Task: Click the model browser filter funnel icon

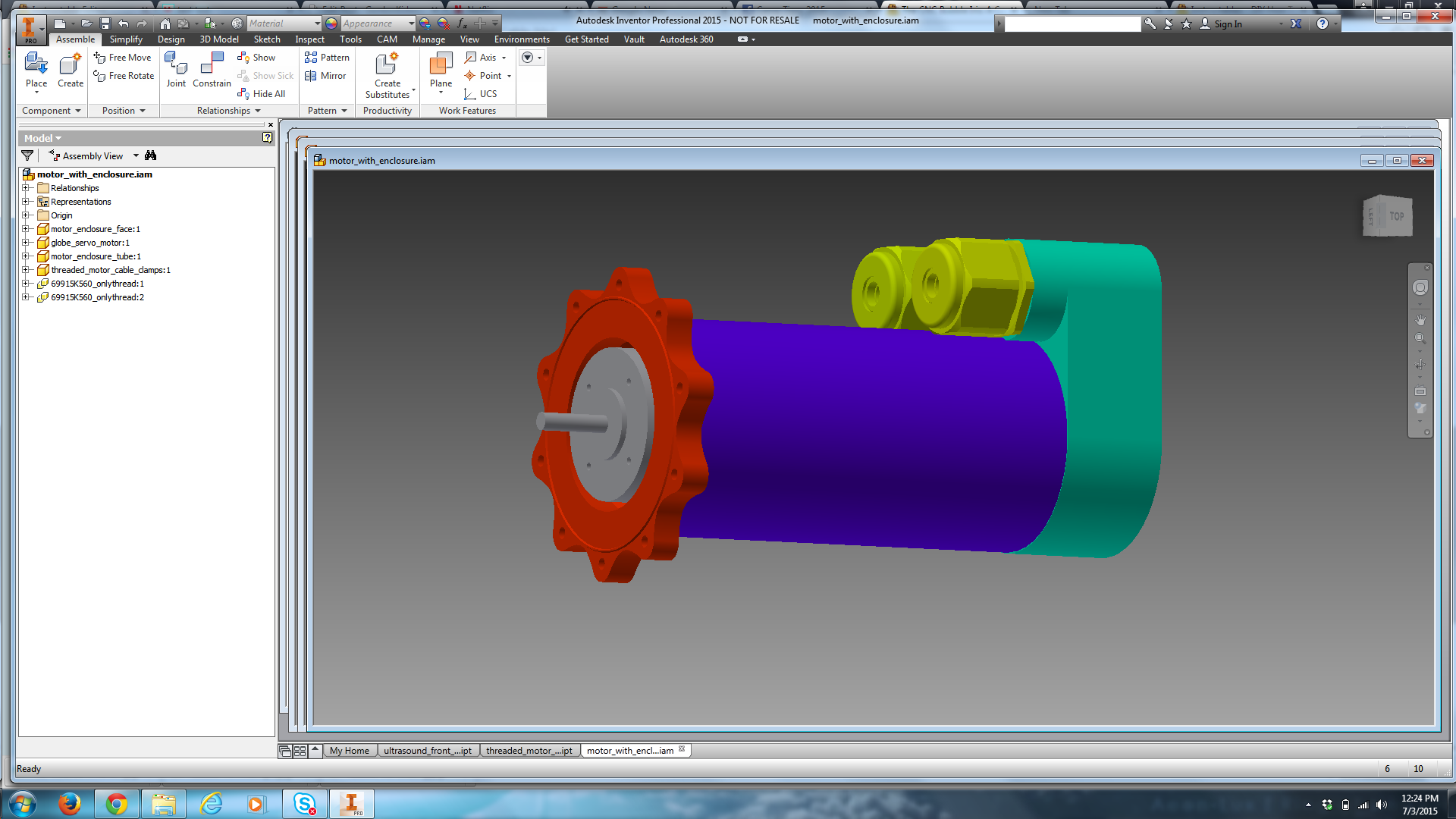Action: 27,155
